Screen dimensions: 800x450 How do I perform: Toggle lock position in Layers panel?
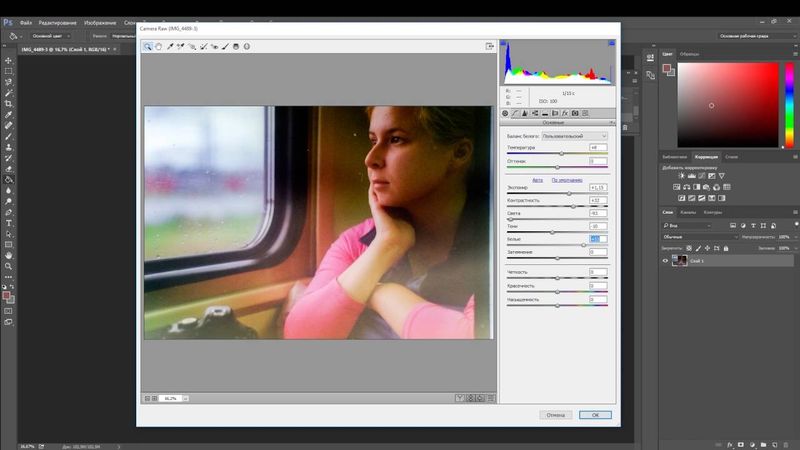[x=707, y=248]
